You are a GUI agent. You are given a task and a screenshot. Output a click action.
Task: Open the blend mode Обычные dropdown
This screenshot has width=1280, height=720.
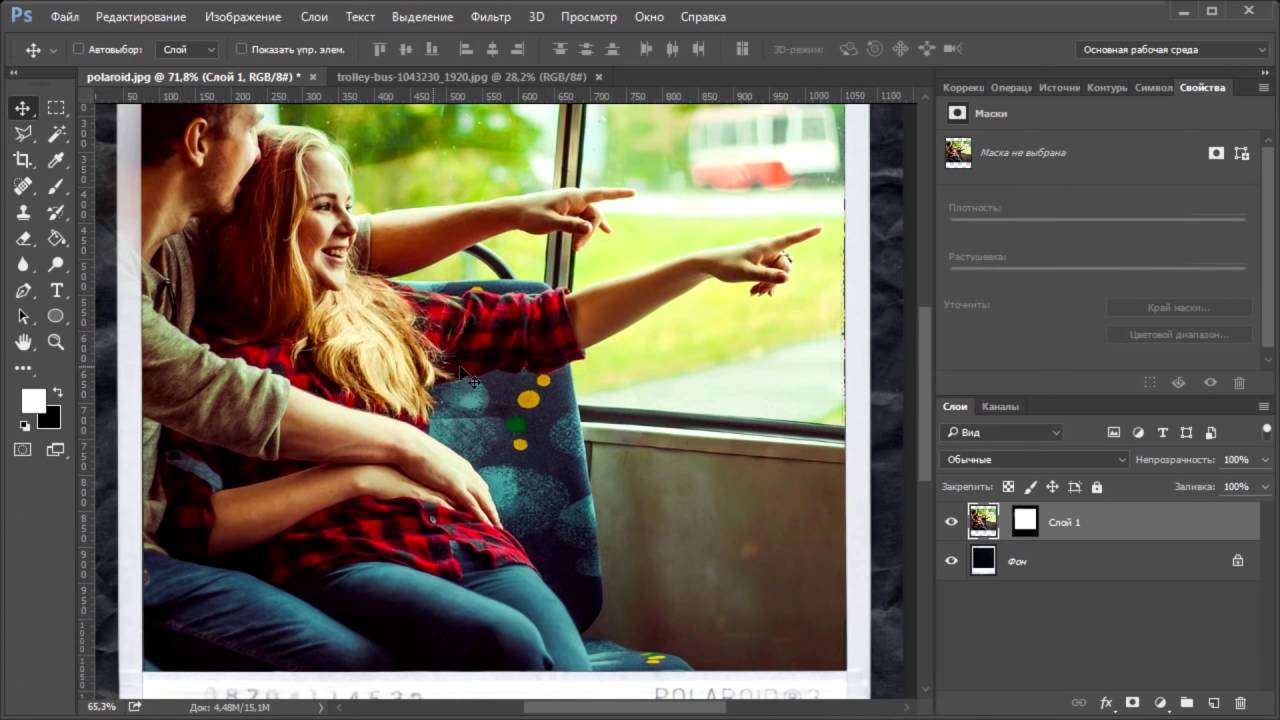pos(1033,459)
